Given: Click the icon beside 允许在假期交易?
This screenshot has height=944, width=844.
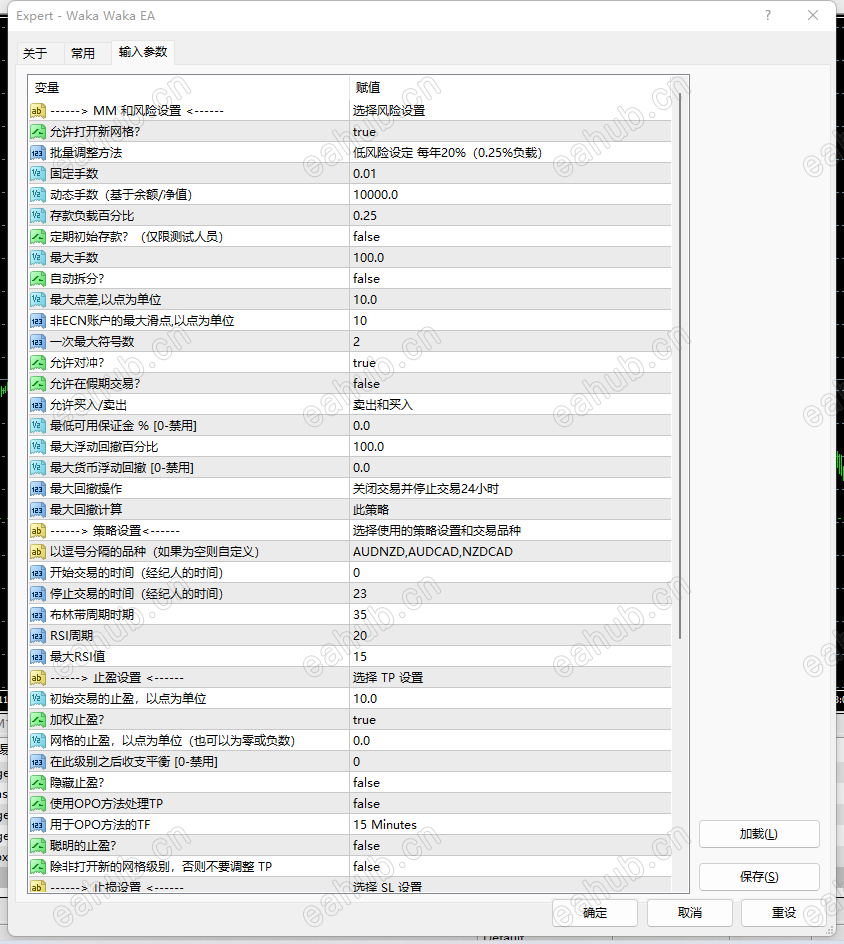Looking at the screenshot, I should pyautogui.click(x=37, y=384).
